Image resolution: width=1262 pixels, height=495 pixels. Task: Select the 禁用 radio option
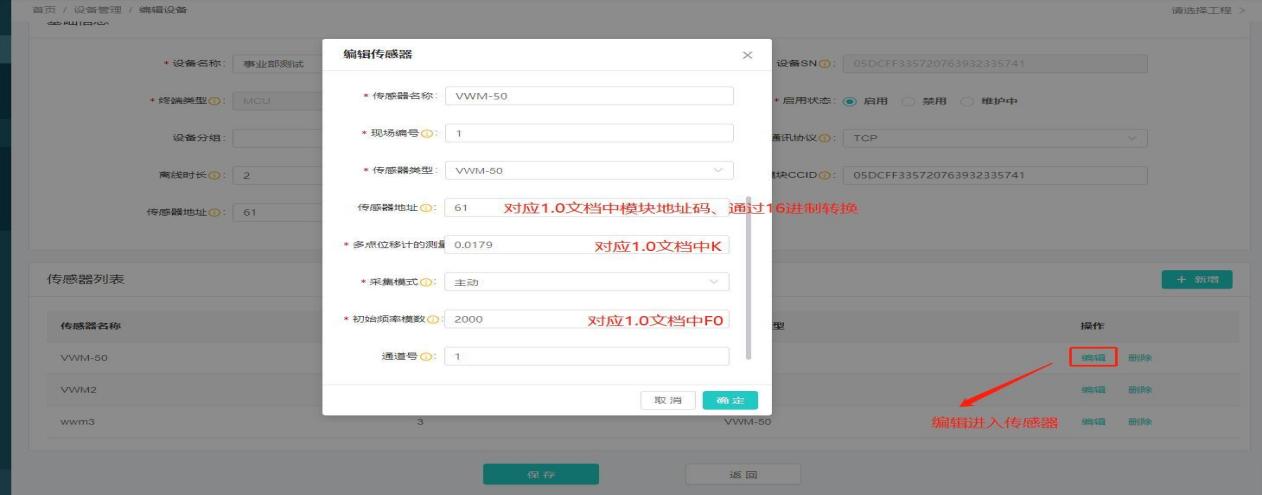click(908, 102)
